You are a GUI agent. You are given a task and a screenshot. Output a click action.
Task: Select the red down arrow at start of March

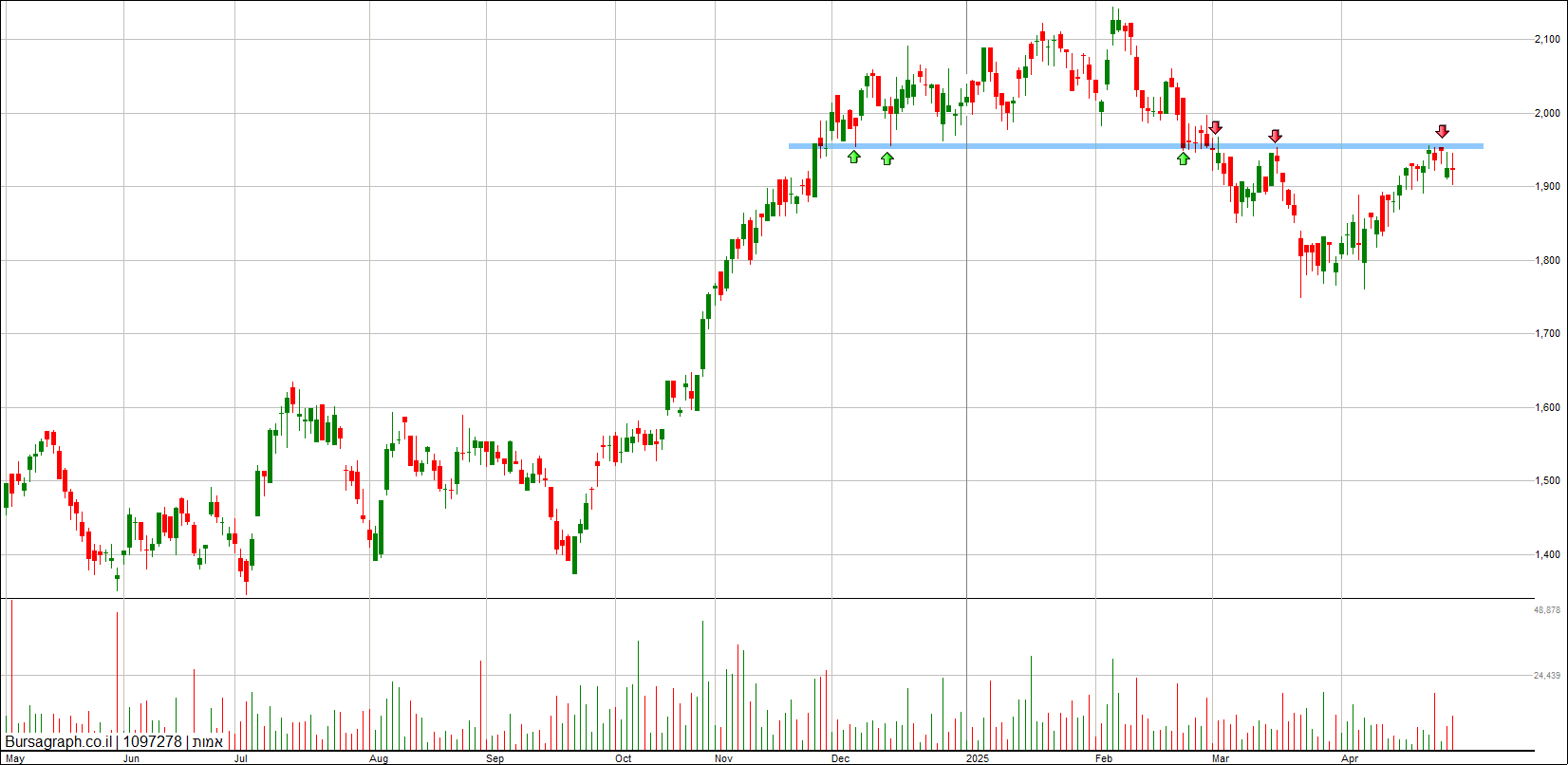(x=1215, y=127)
